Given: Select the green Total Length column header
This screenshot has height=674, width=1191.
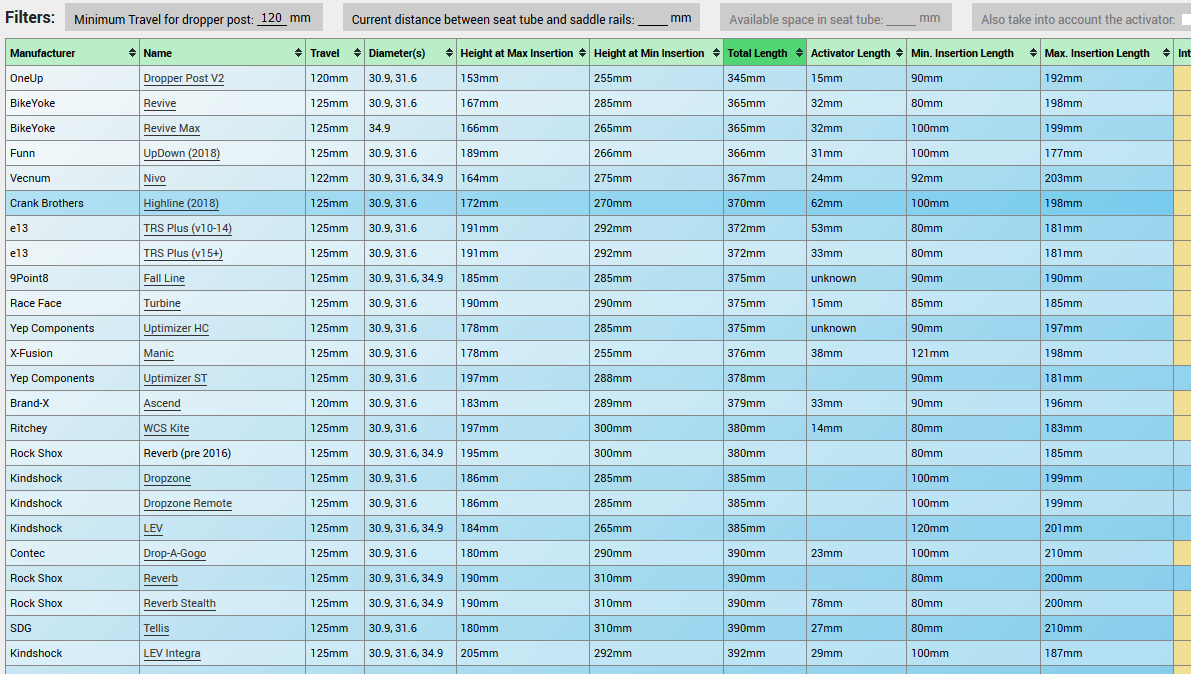Looking at the screenshot, I should [758, 53].
